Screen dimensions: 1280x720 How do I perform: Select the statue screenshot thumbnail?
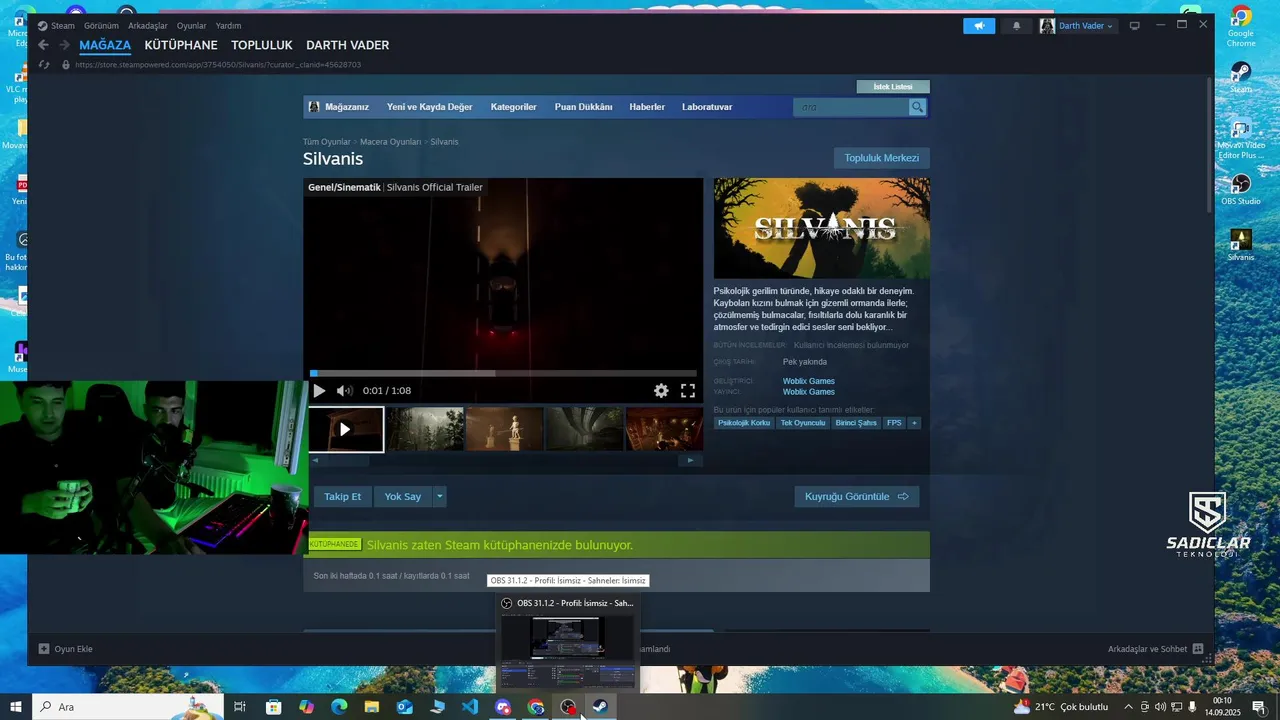pos(505,429)
